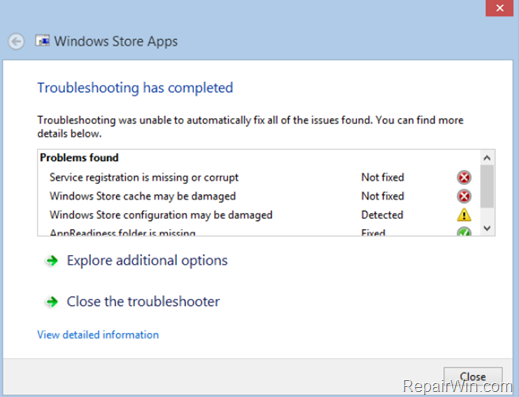Click the problems list scrollbar thumb
The height and width of the screenshot is (397, 519).
487,187
